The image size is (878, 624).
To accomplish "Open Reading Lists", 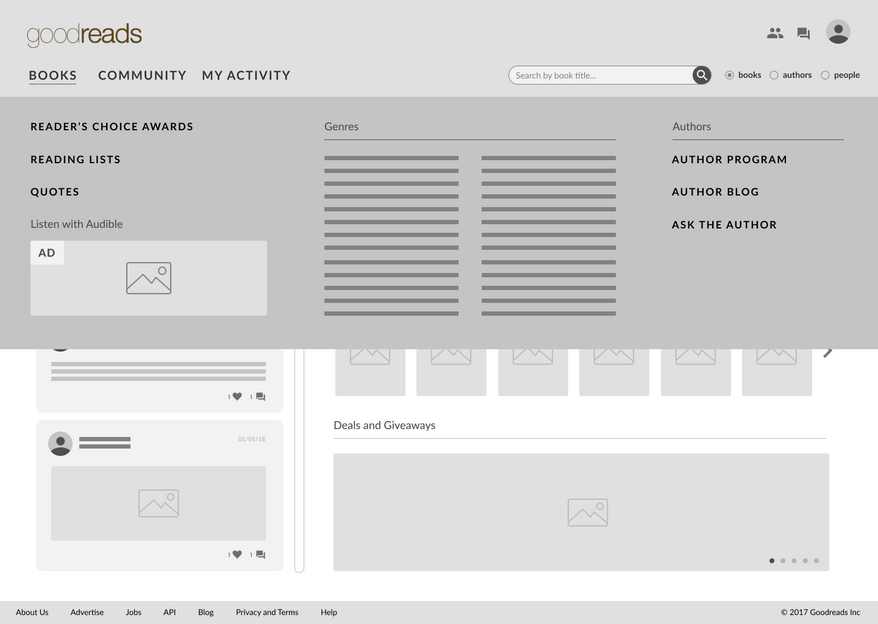I will [x=76, y=160].
